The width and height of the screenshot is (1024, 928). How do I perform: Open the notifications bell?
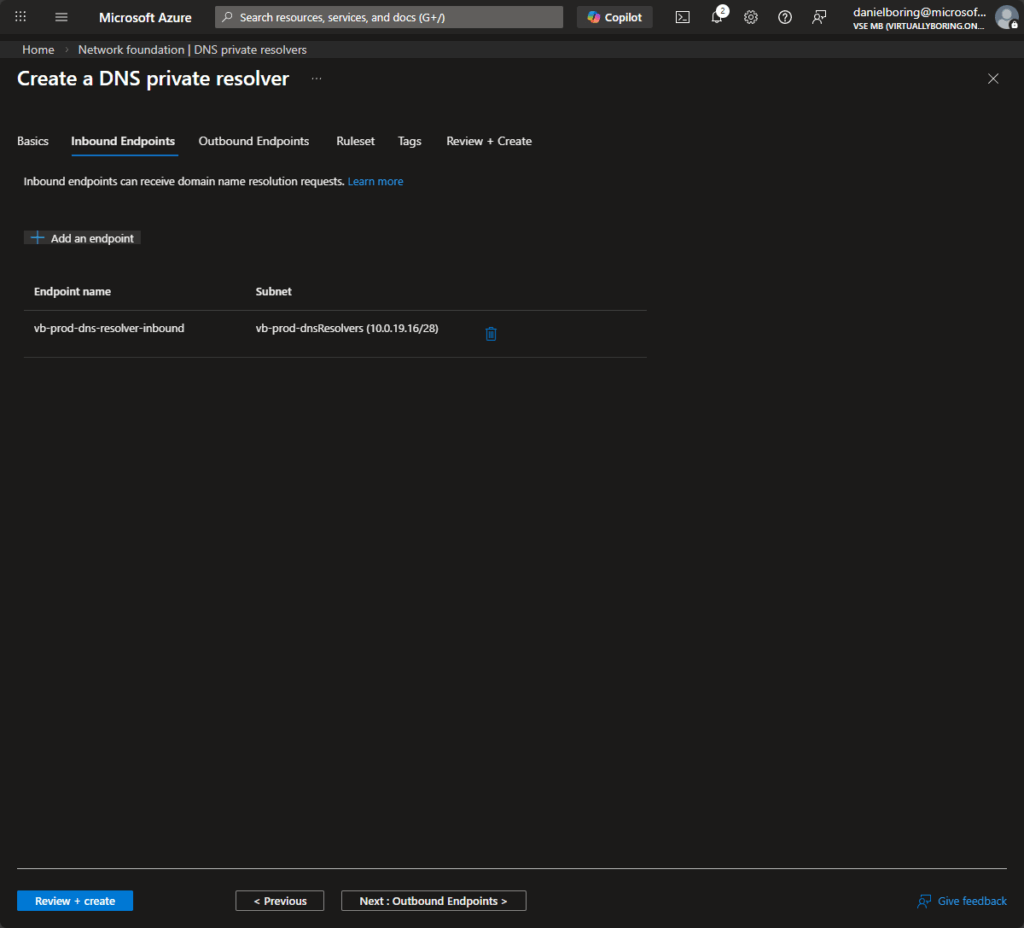tap(717, 17)
